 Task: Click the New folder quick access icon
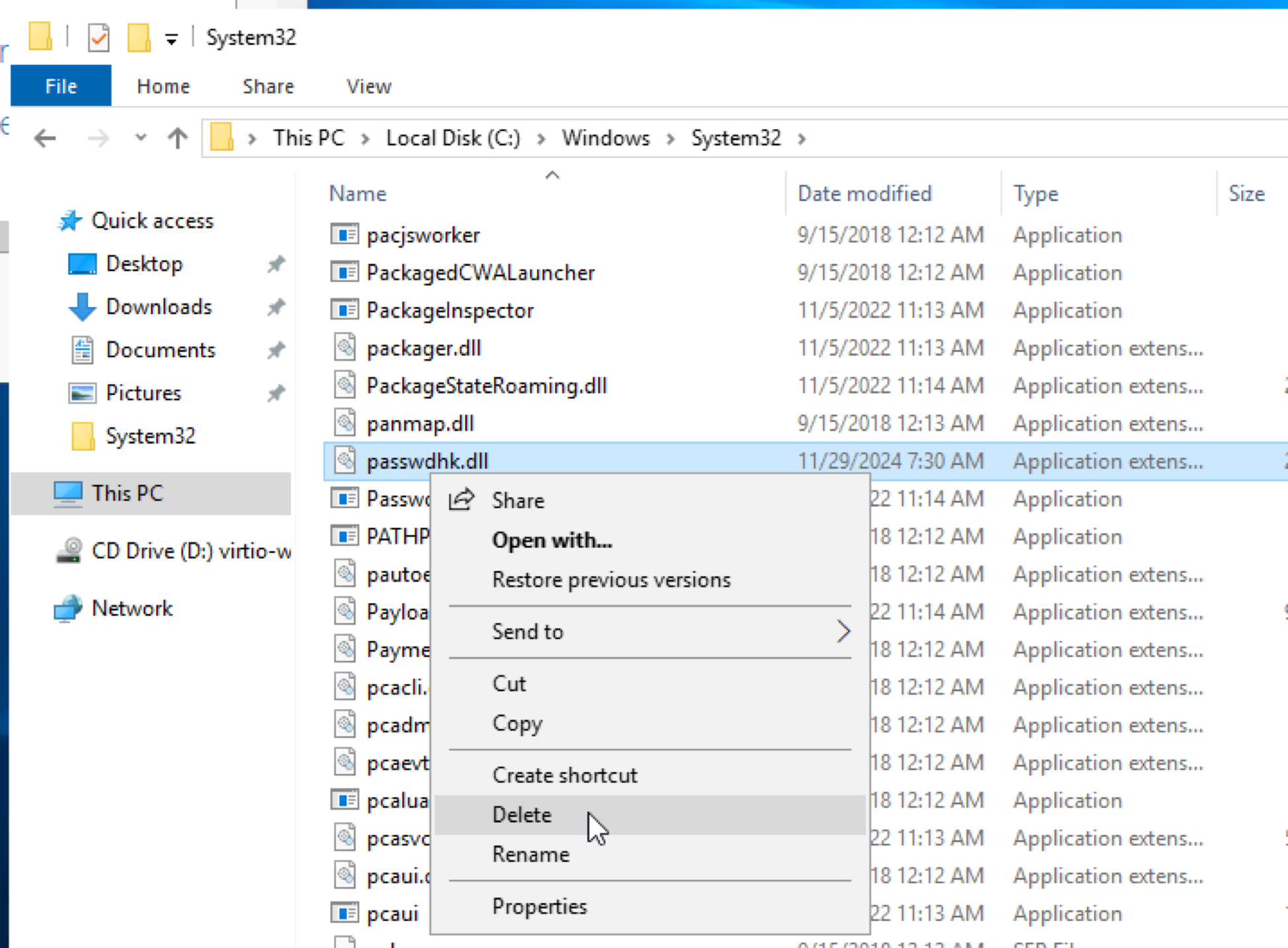(138, 38)
